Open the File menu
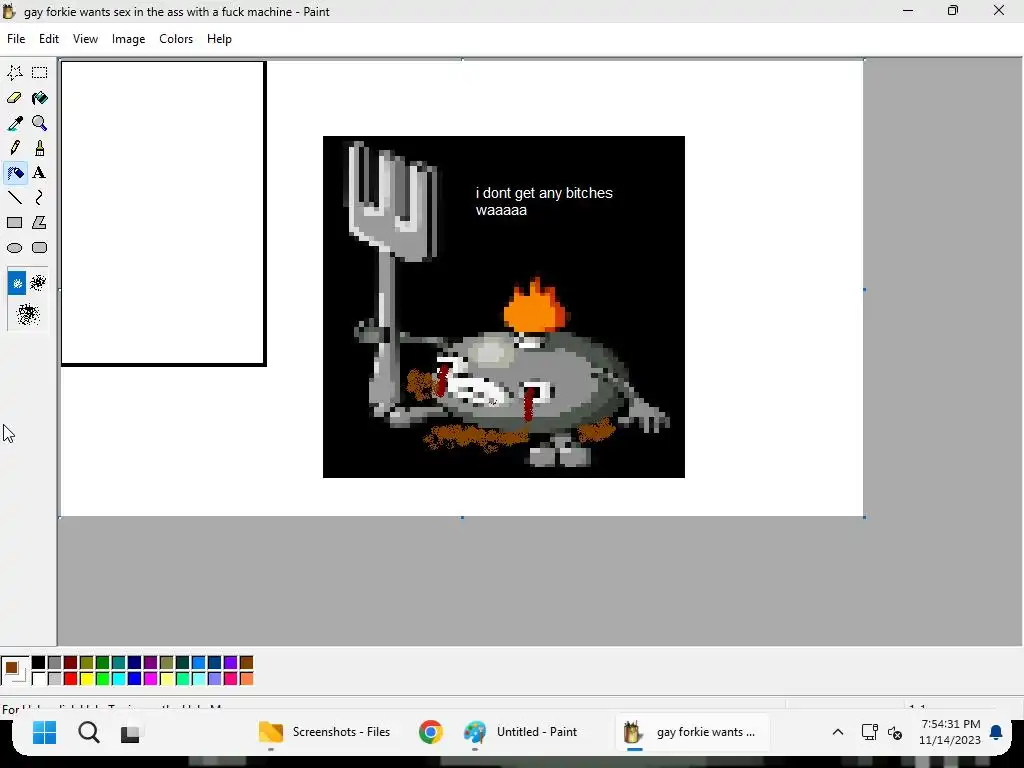The image size is (1024, 768). click(16, 39)
